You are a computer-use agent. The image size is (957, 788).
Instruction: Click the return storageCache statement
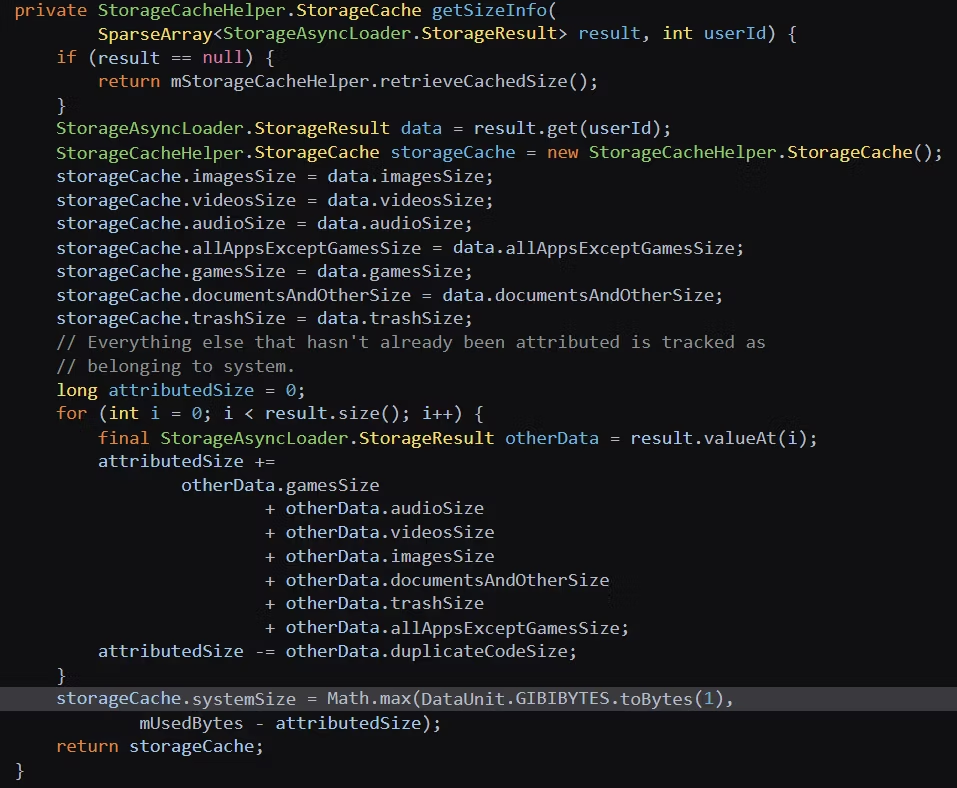160,746
